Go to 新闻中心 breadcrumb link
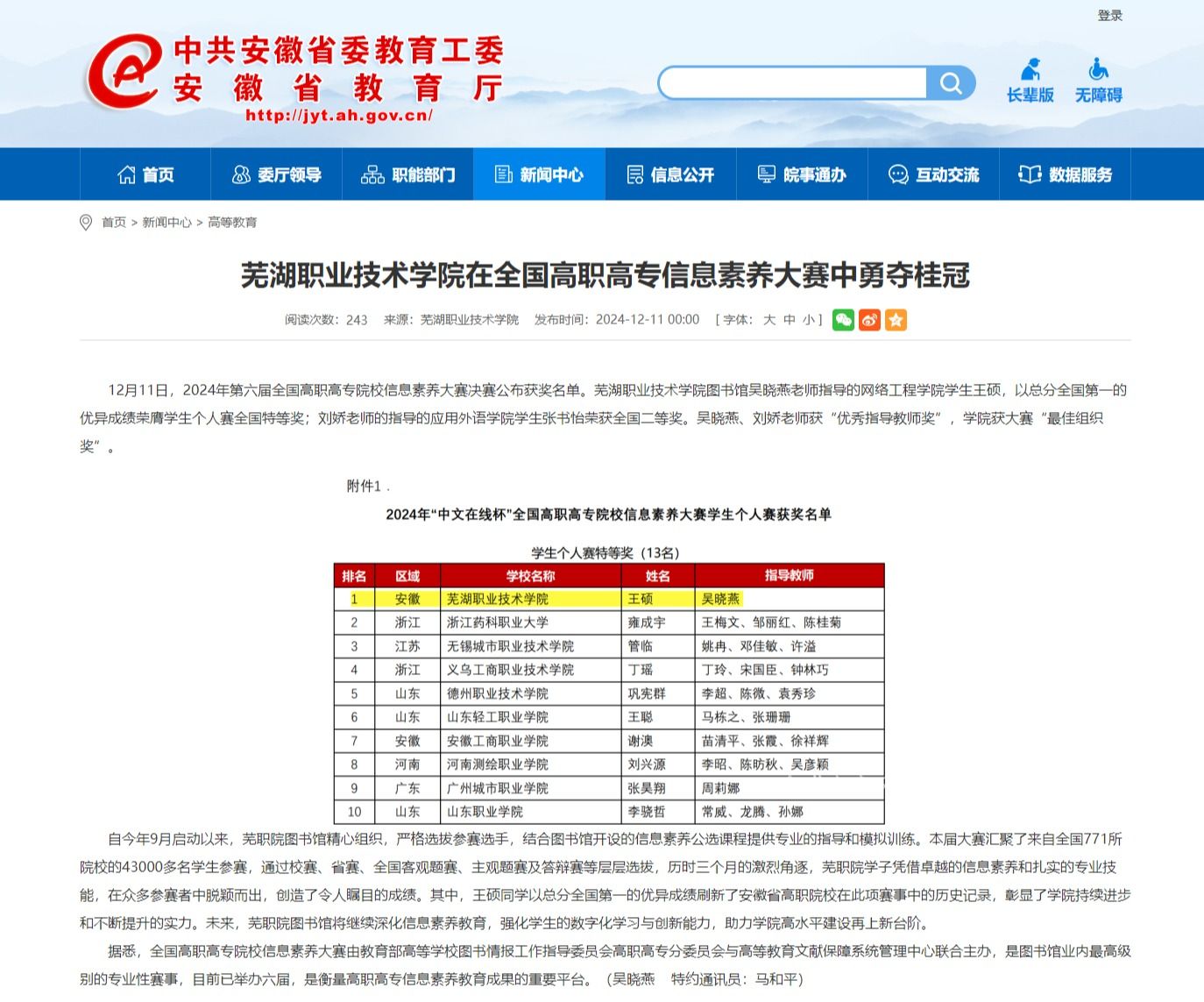 [166, 223]
